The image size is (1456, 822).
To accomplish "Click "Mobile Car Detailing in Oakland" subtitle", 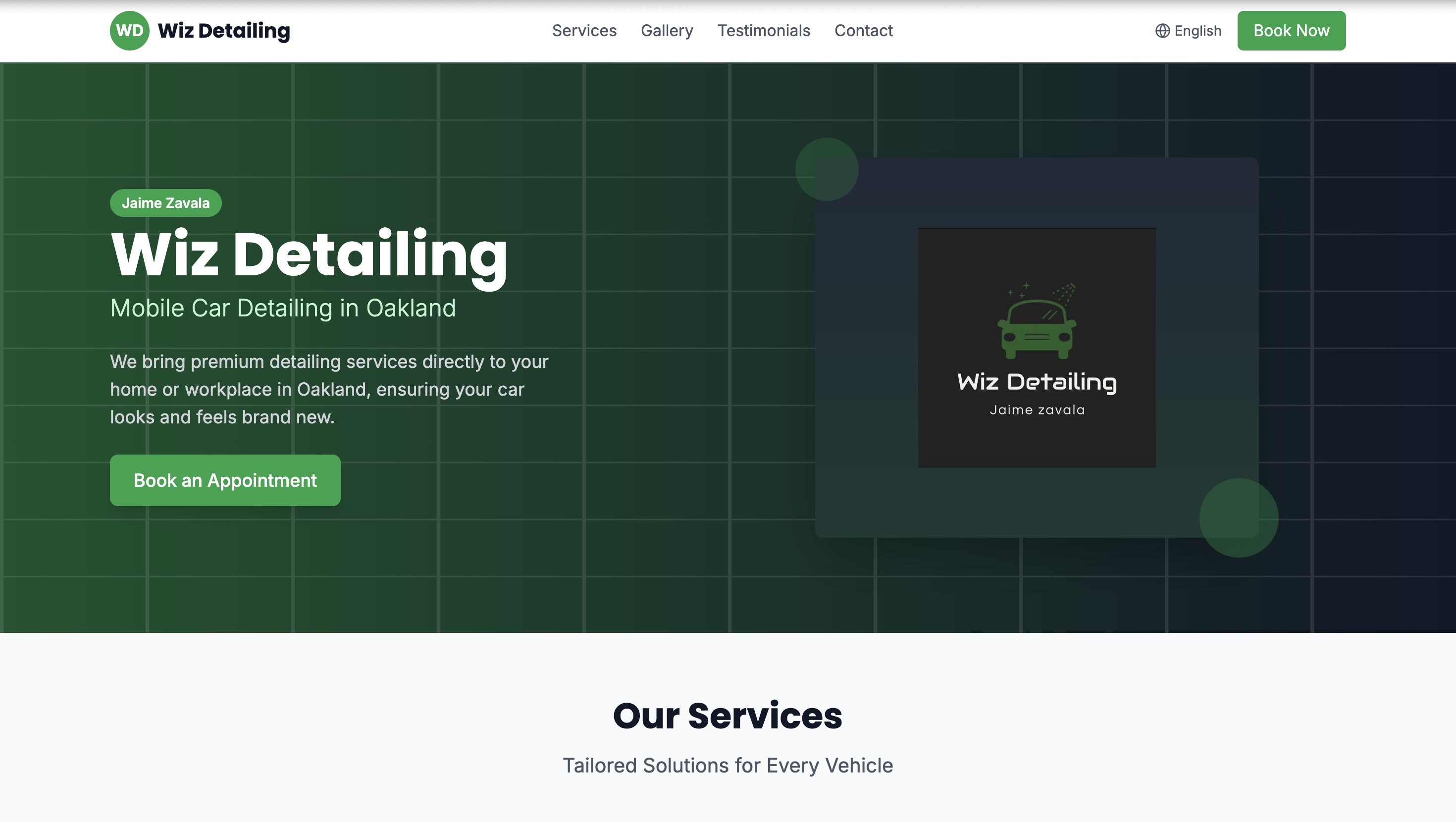I will click(x=283, y=308).
